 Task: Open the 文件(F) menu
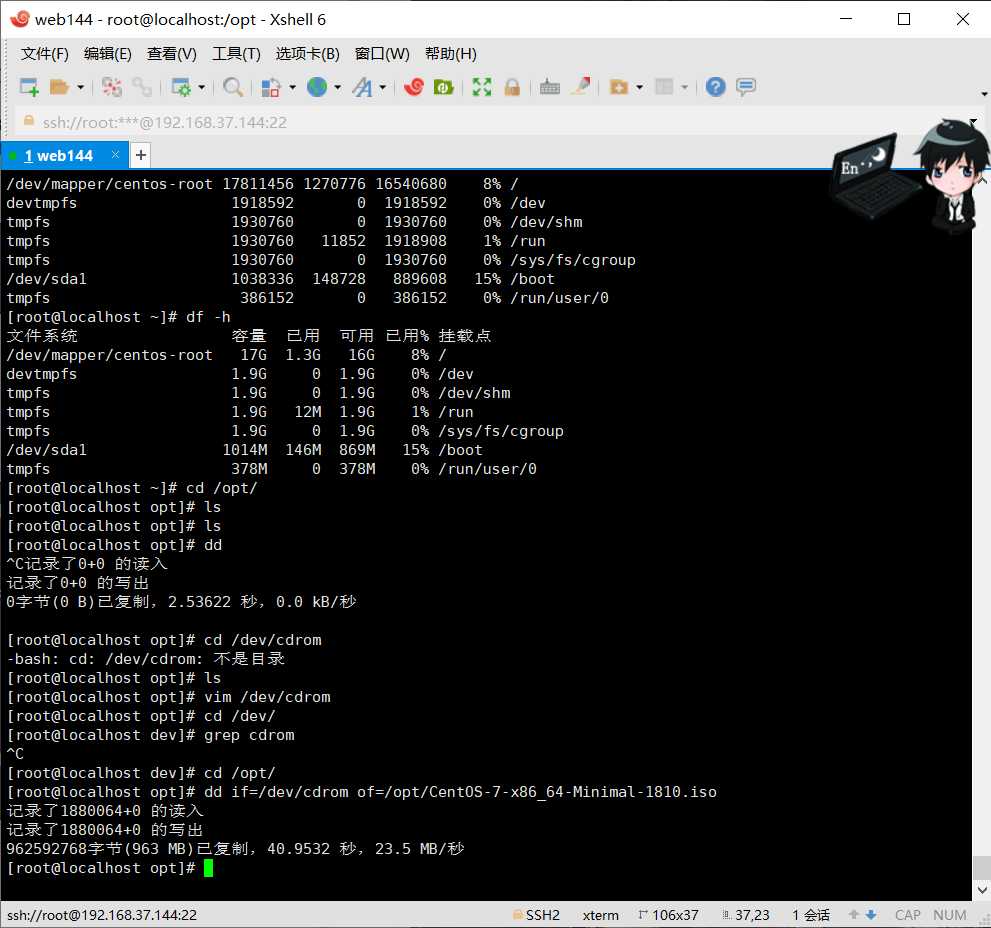click(x=44, y=54)
